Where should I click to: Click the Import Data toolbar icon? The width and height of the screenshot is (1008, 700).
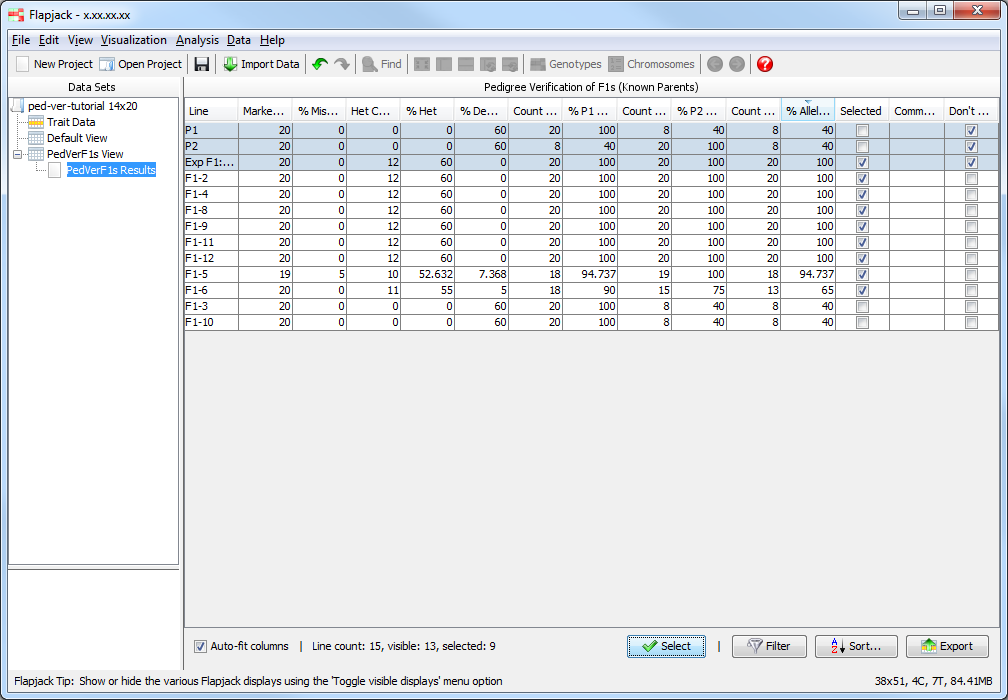[230, 64]
